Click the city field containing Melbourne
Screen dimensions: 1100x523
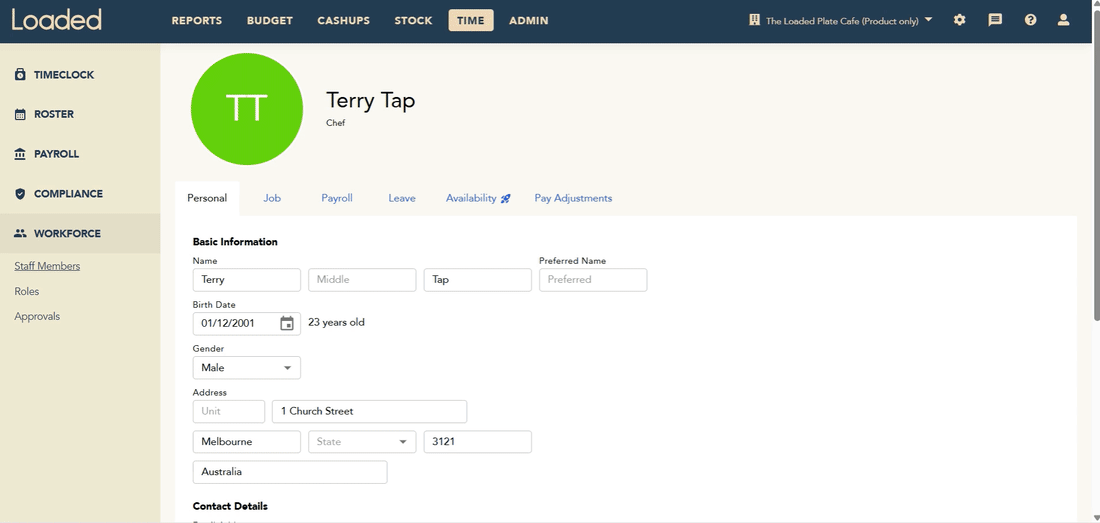click(x=247, y=442)
